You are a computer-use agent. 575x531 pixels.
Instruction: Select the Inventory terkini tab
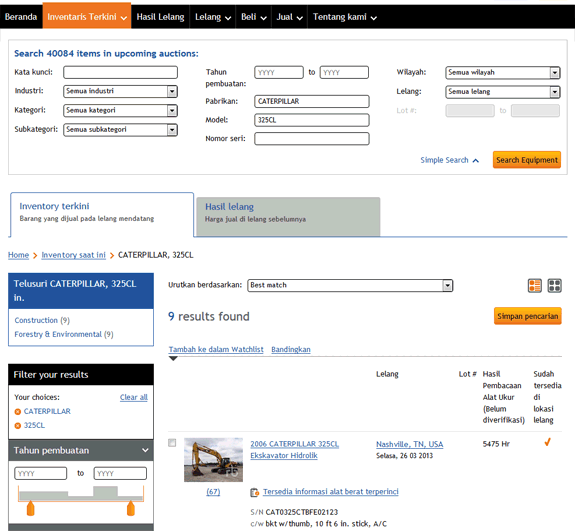click(x=102, y=214)
